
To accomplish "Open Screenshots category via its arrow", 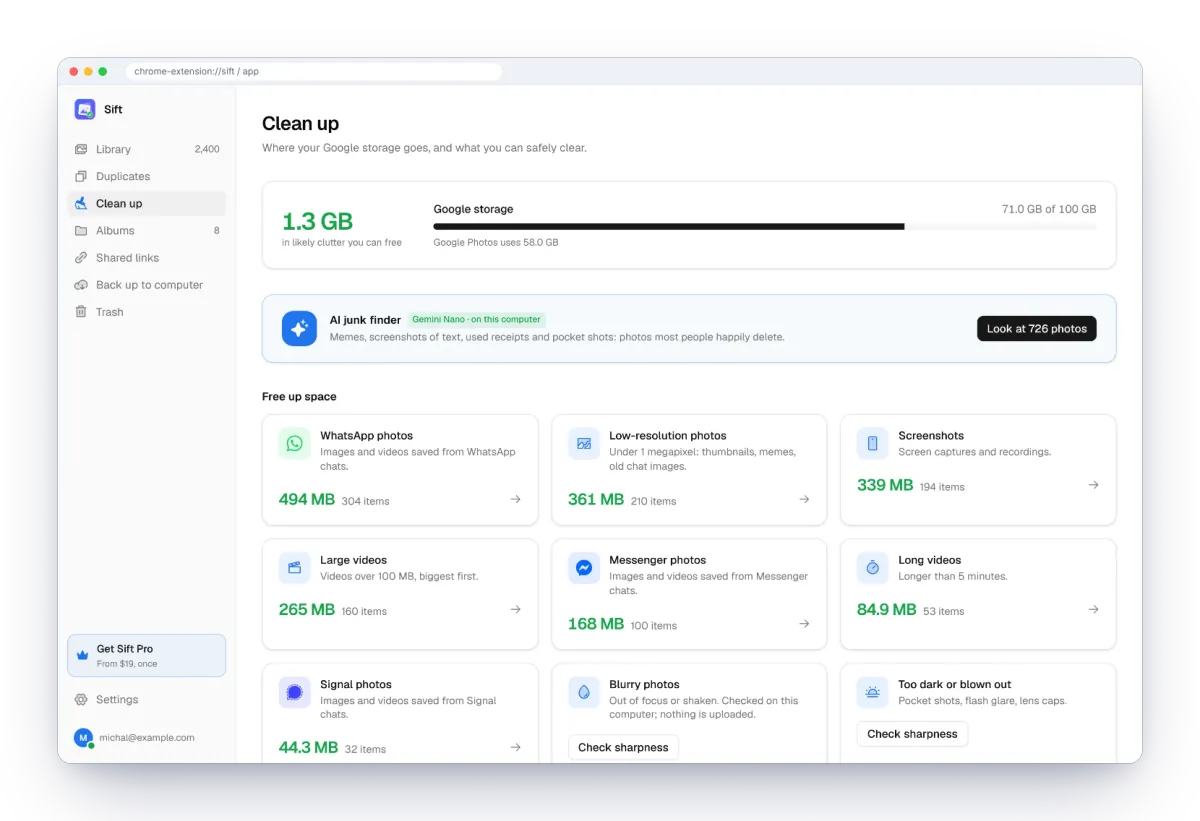I will point(1094,485).
